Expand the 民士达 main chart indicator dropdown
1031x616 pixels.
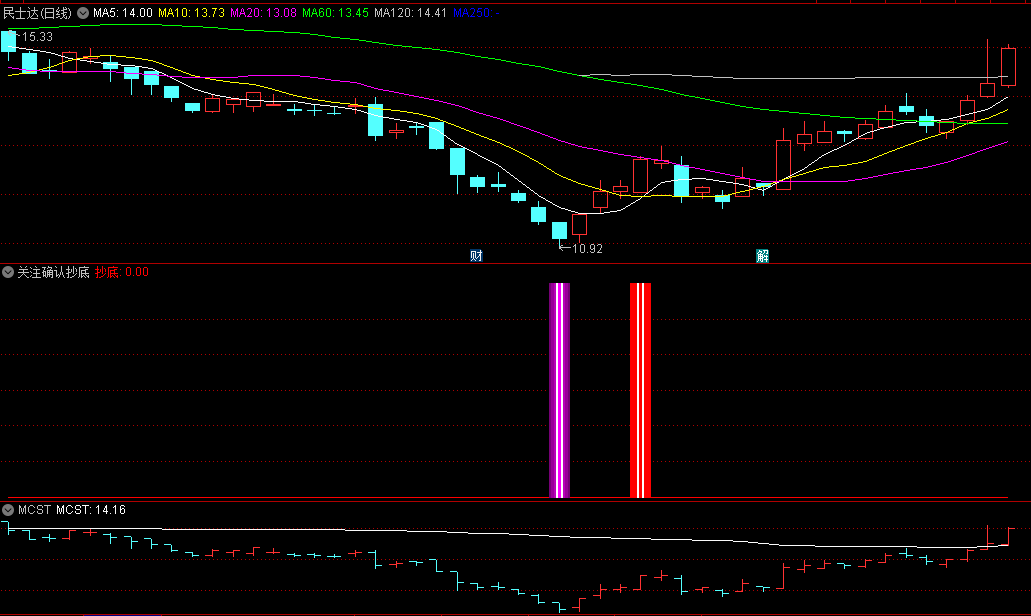point(83,12)
